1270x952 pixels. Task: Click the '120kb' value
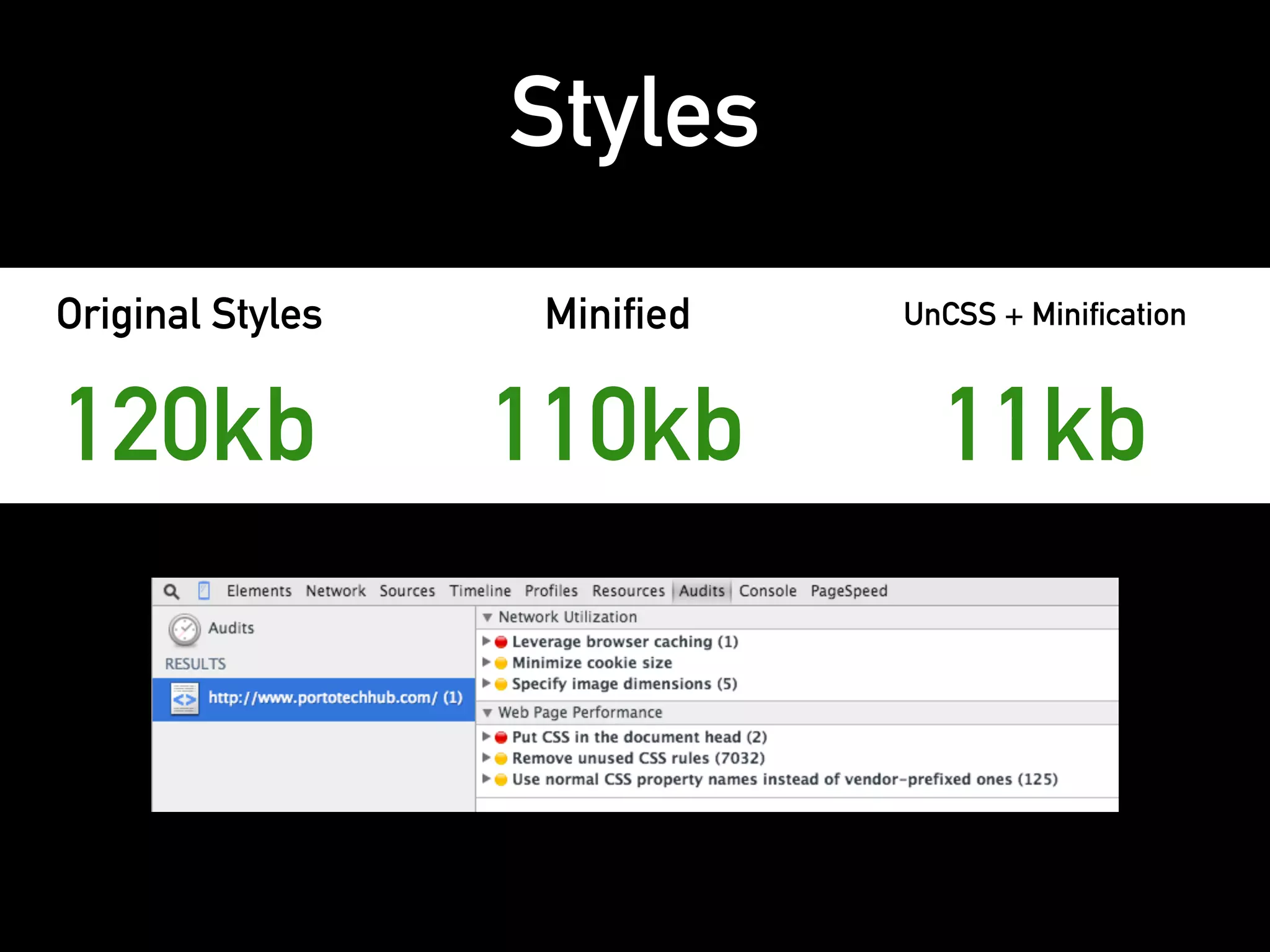(190, 423)
